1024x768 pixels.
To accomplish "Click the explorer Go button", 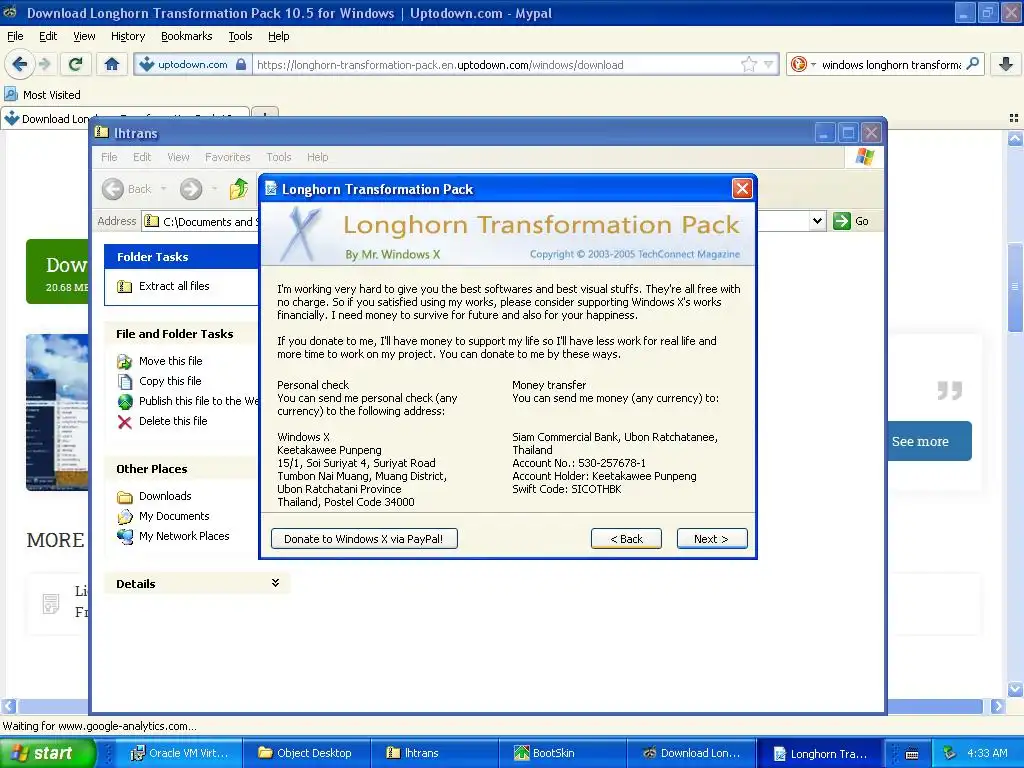I will [852, 221].
